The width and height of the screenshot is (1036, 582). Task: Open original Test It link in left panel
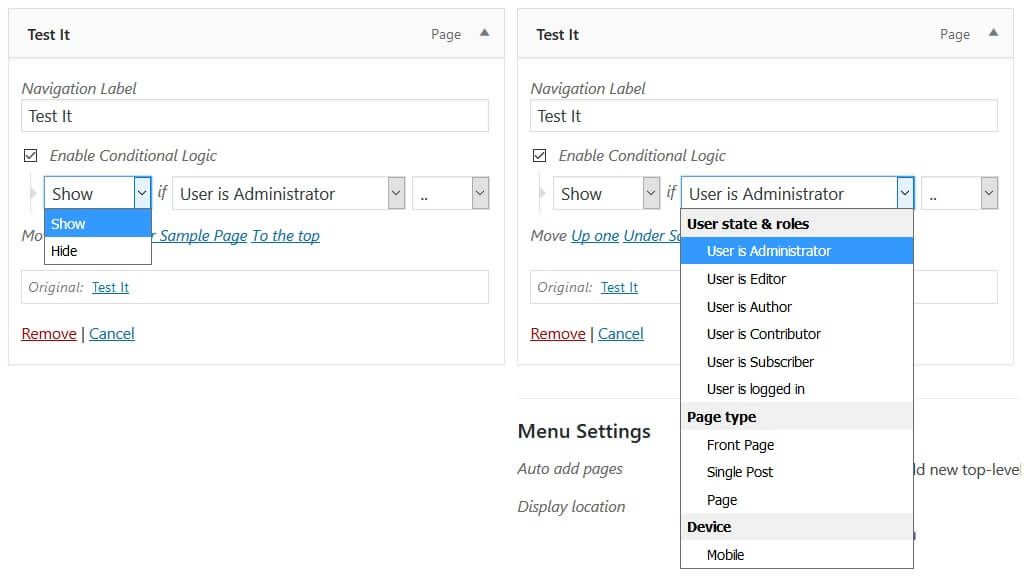point(110,288)
